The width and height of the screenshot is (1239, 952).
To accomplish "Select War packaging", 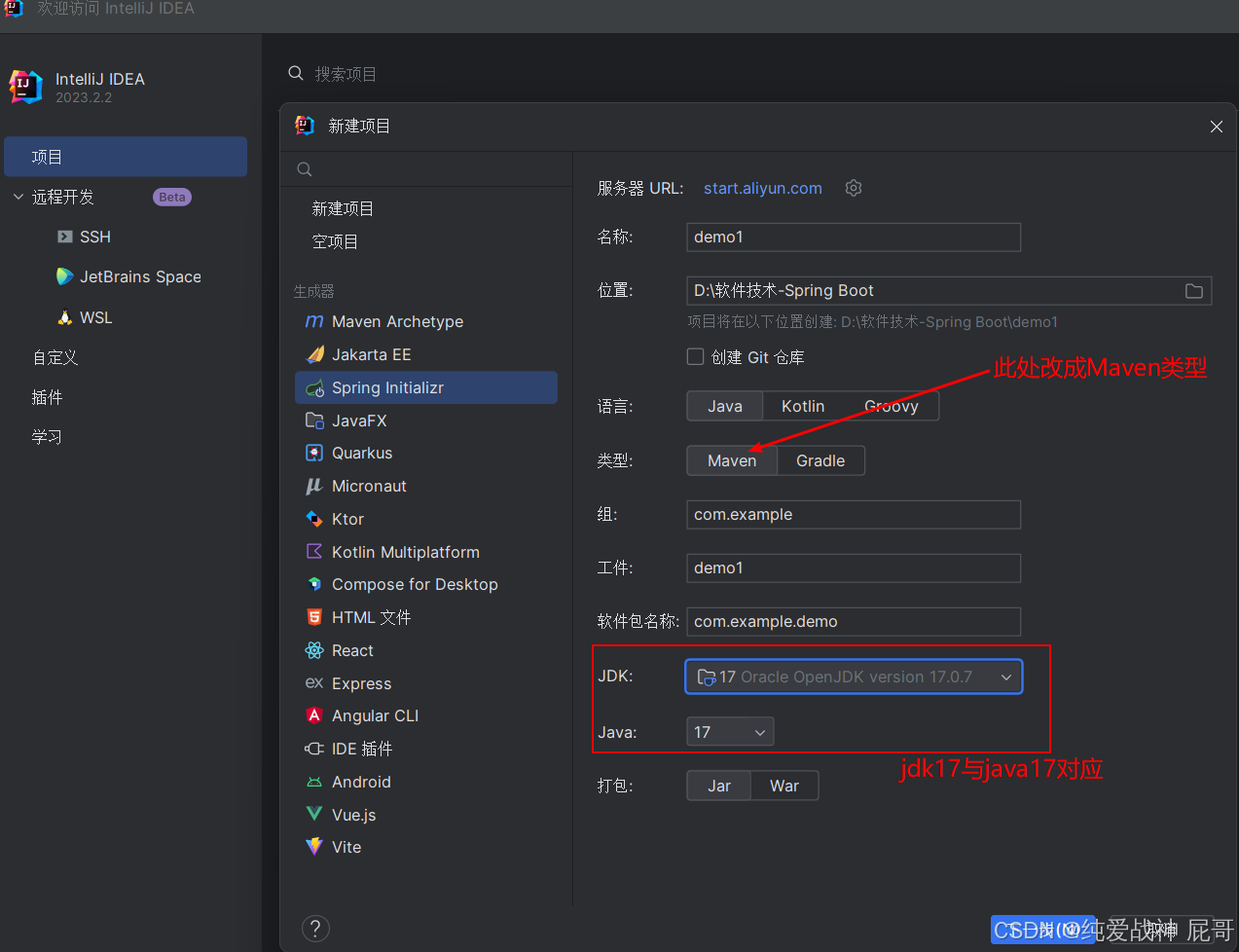I will [x=784, y=786].
